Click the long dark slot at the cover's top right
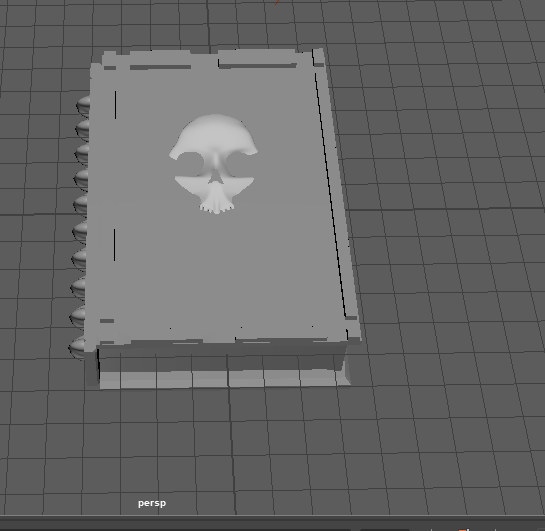Screen dimensions: 545x531 click(x=258, y=66)
